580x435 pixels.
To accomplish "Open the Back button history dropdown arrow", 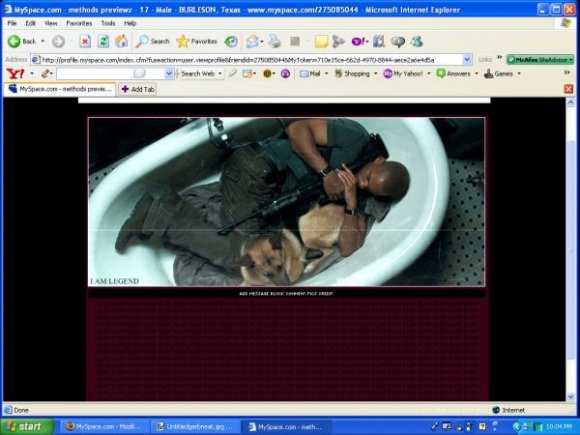I will (x=43, y=41).
